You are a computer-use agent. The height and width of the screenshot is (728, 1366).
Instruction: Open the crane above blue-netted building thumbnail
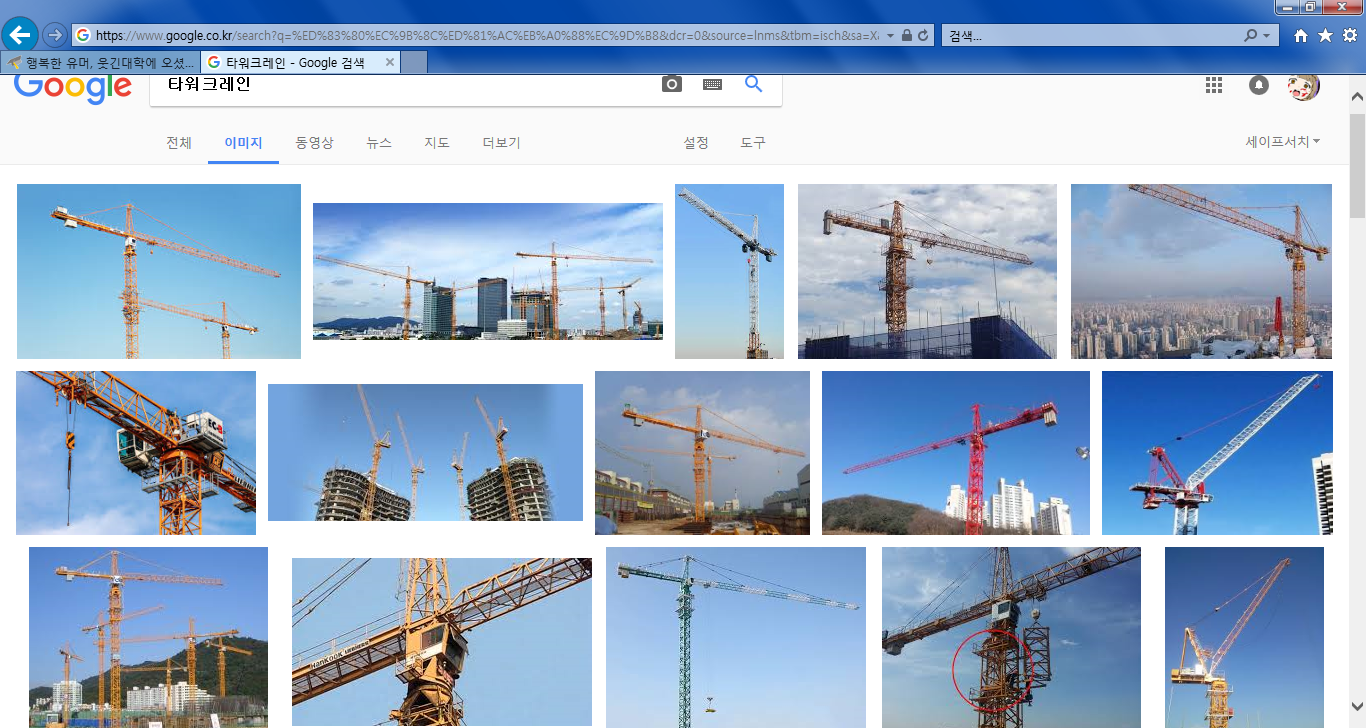pos(927,271)
